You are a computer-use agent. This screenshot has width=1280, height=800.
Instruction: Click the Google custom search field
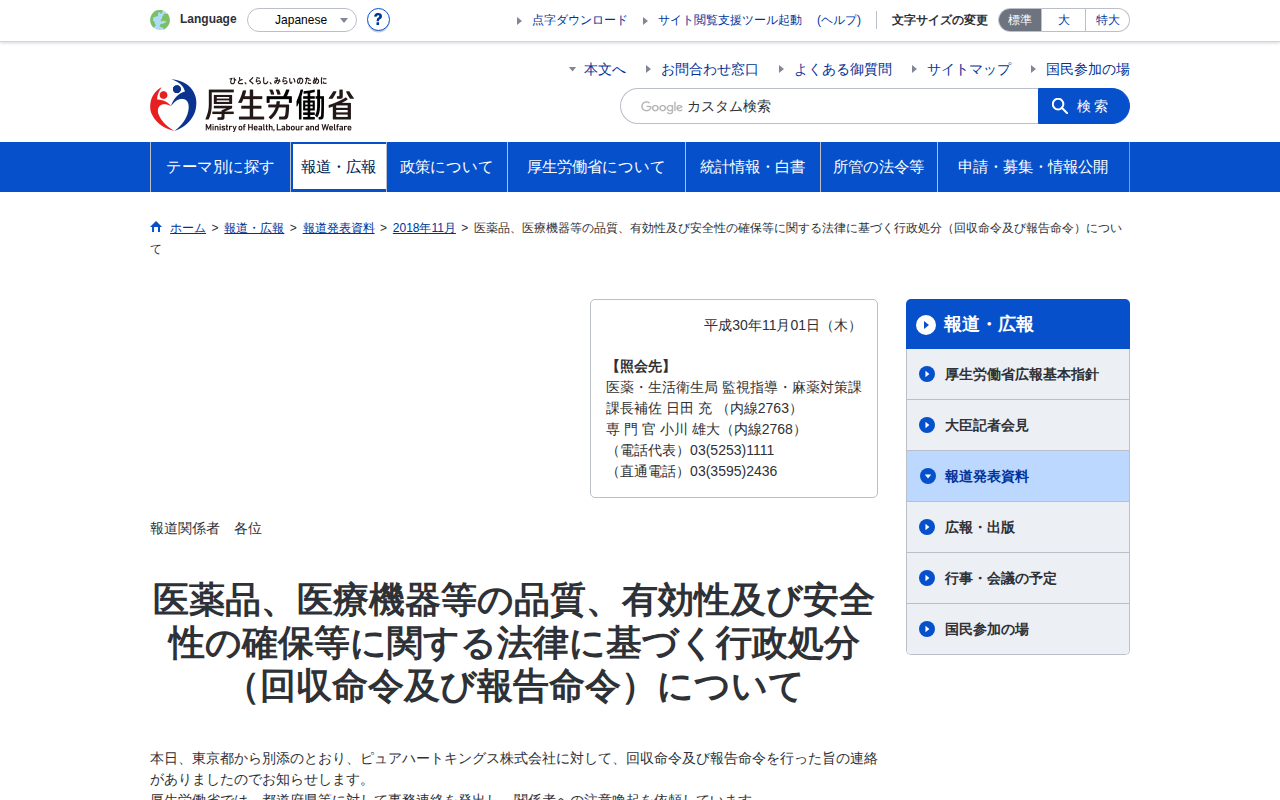click(x=829, y=106)
